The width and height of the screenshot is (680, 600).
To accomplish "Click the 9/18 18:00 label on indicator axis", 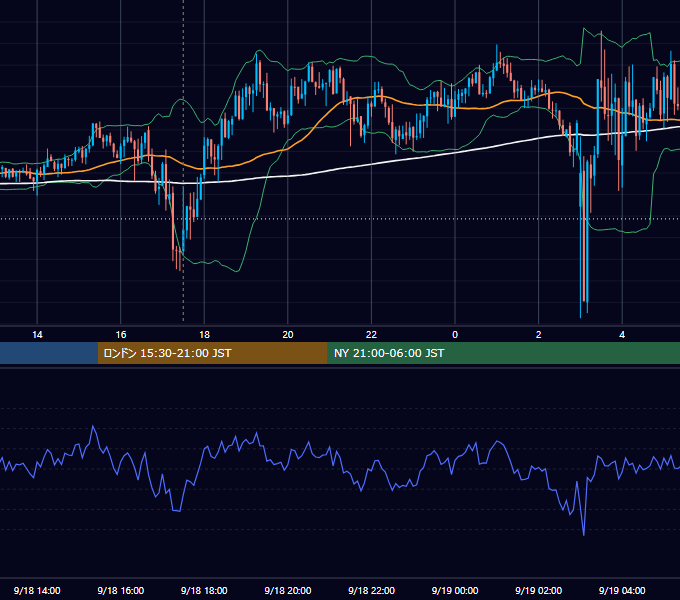I will tap(204, 590).
